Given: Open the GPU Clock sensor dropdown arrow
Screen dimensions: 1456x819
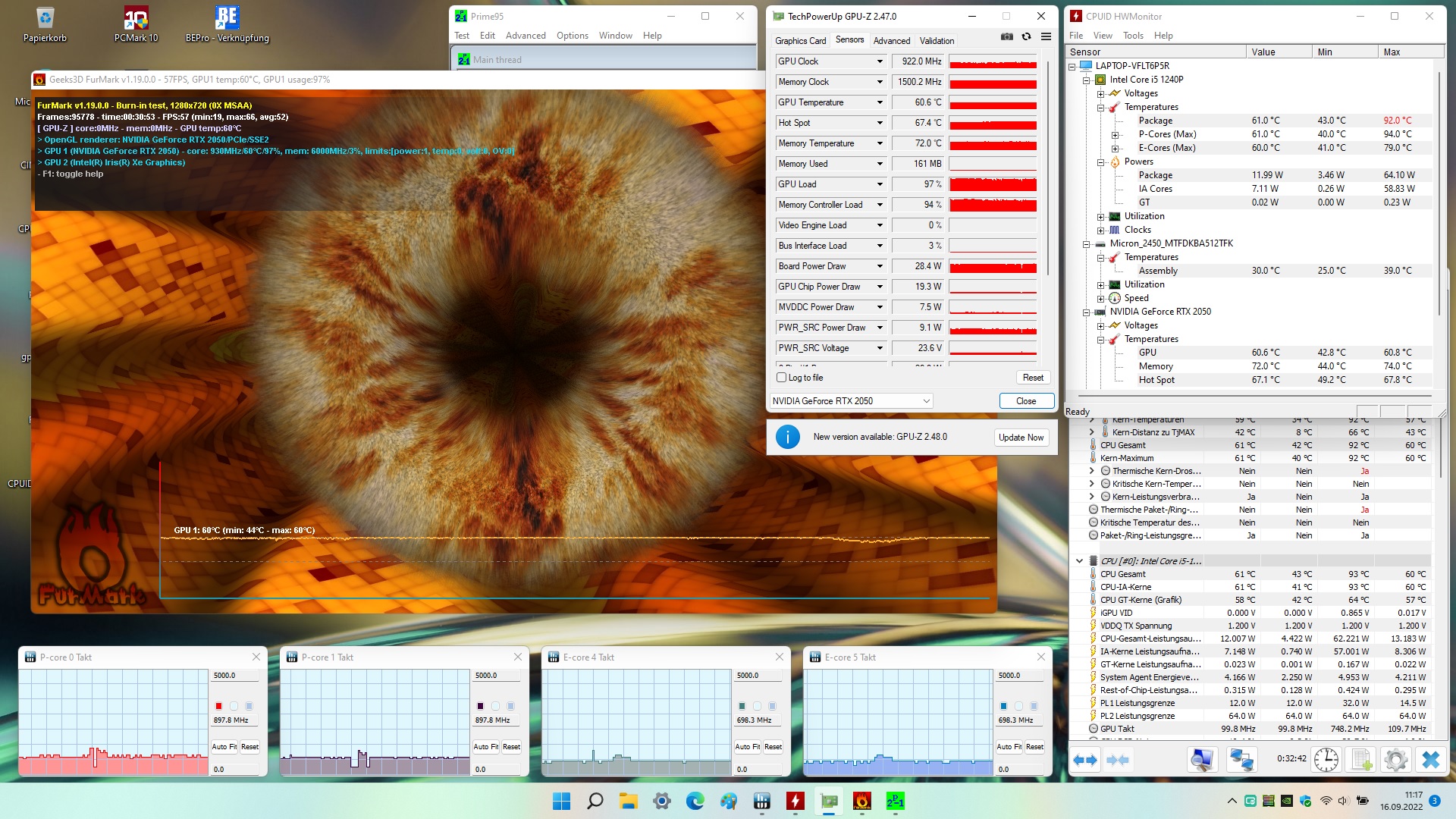Looking at the screenshot, I should point(880,61).
